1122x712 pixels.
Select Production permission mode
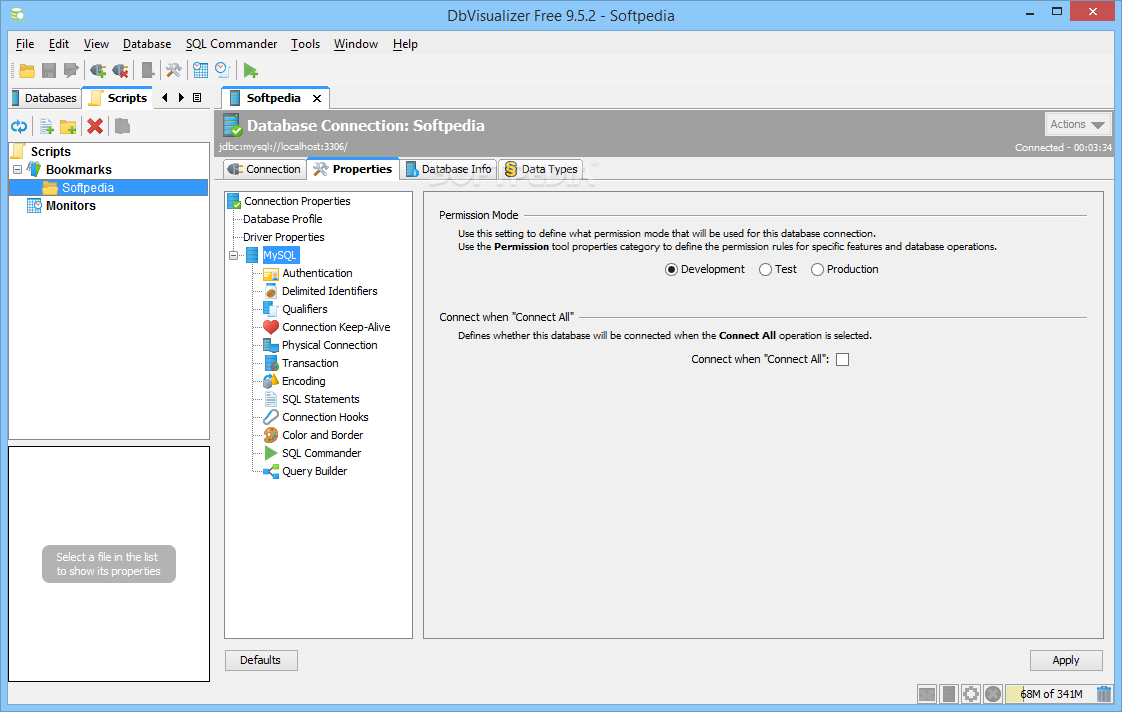coord(844,269)
